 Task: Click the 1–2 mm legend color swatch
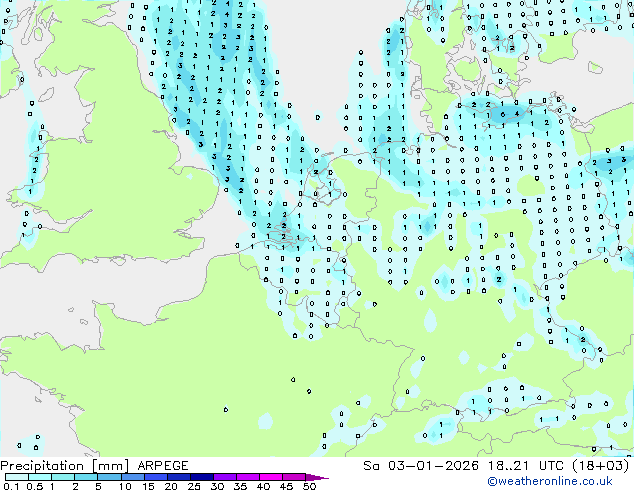click(x=63, y=477)
